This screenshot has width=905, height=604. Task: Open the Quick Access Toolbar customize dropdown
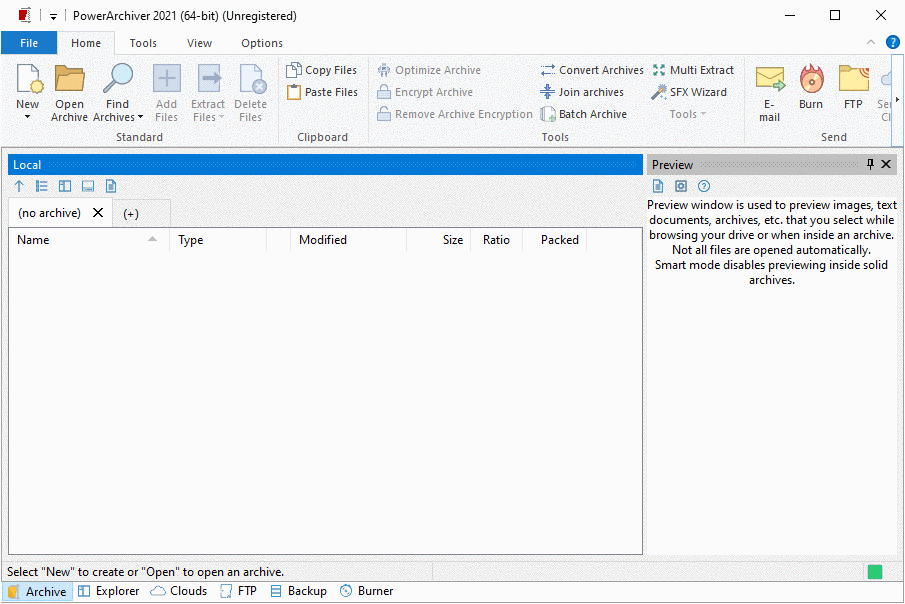tap(53, 16)
